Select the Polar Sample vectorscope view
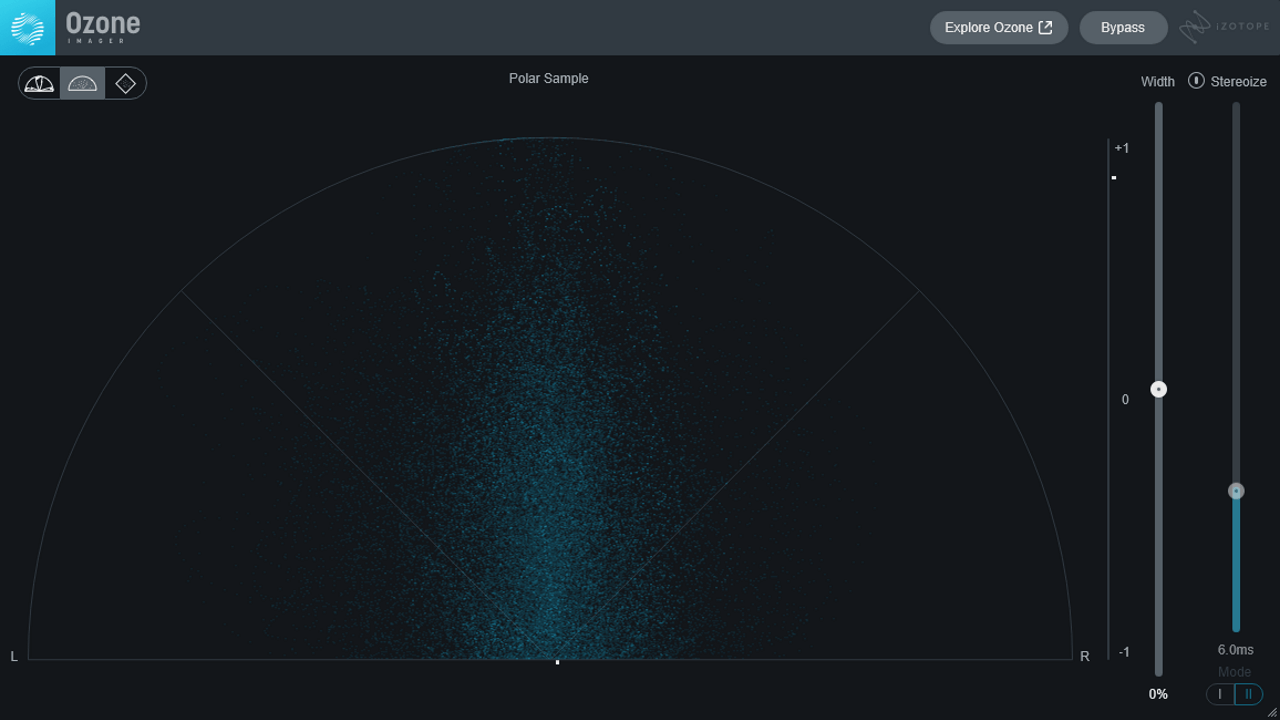 82,83
